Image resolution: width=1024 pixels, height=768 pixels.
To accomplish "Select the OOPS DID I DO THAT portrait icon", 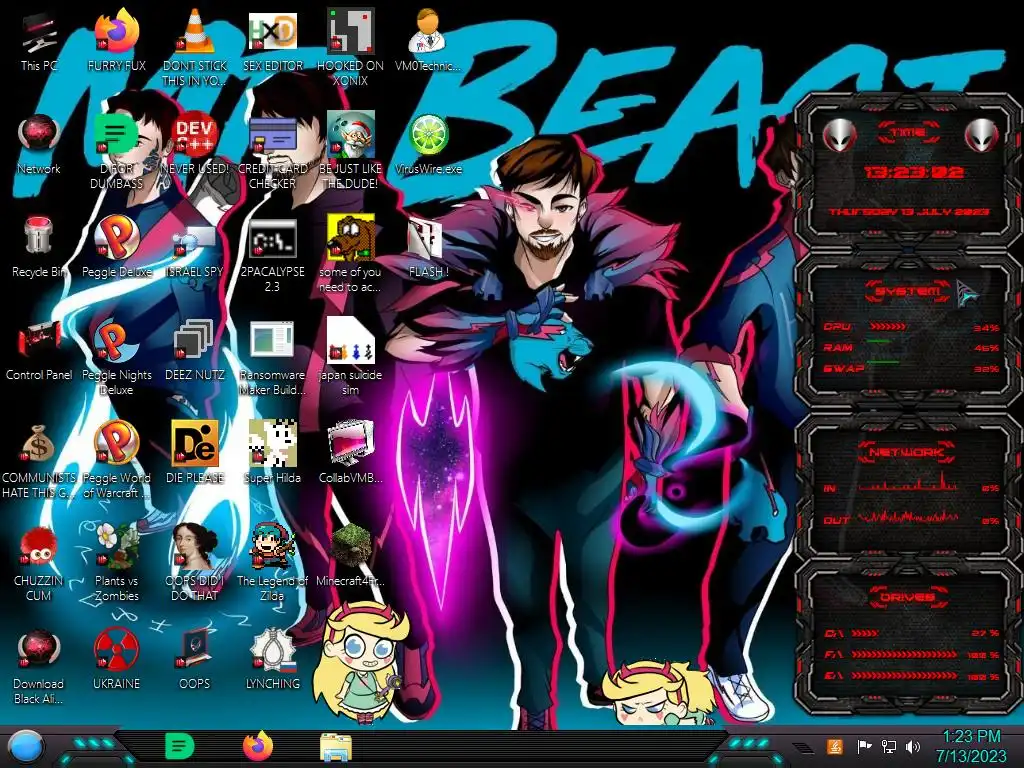I will pyautogui.click(x=195, y=564).
